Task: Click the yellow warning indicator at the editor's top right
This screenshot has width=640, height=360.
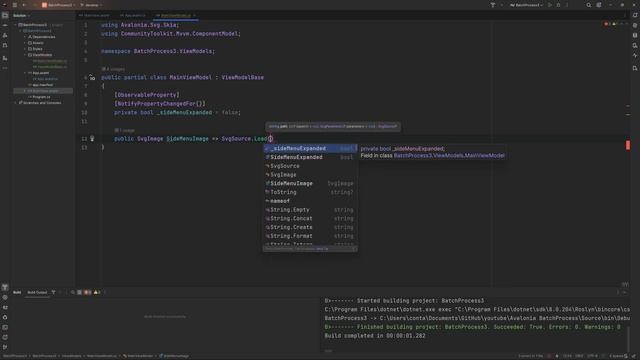Action: point(615,24)
